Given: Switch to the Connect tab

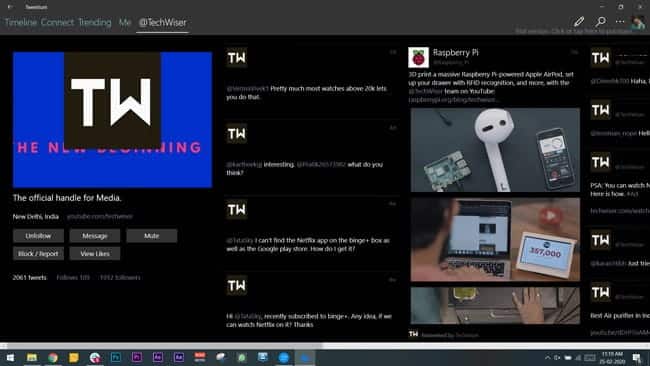Looking at the screenshot, I should click(x=57, y=22).
